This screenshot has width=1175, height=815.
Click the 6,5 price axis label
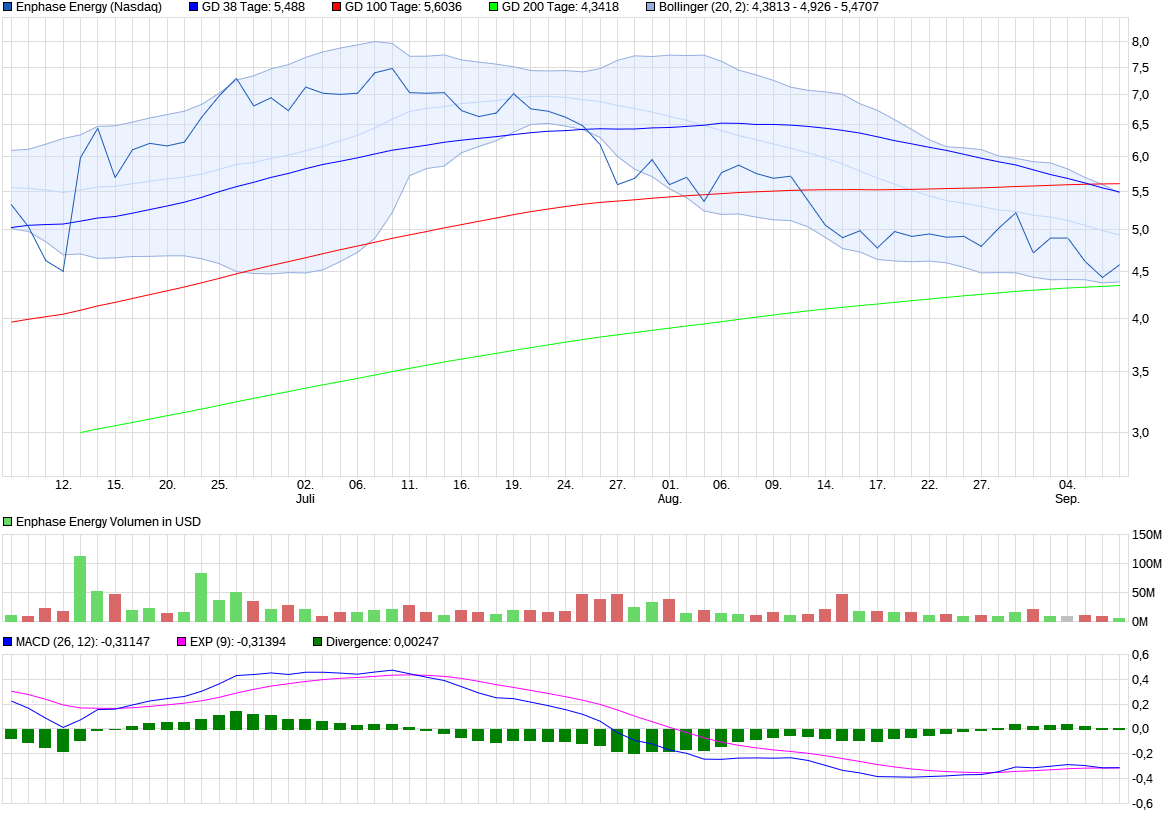[1140, 125]
